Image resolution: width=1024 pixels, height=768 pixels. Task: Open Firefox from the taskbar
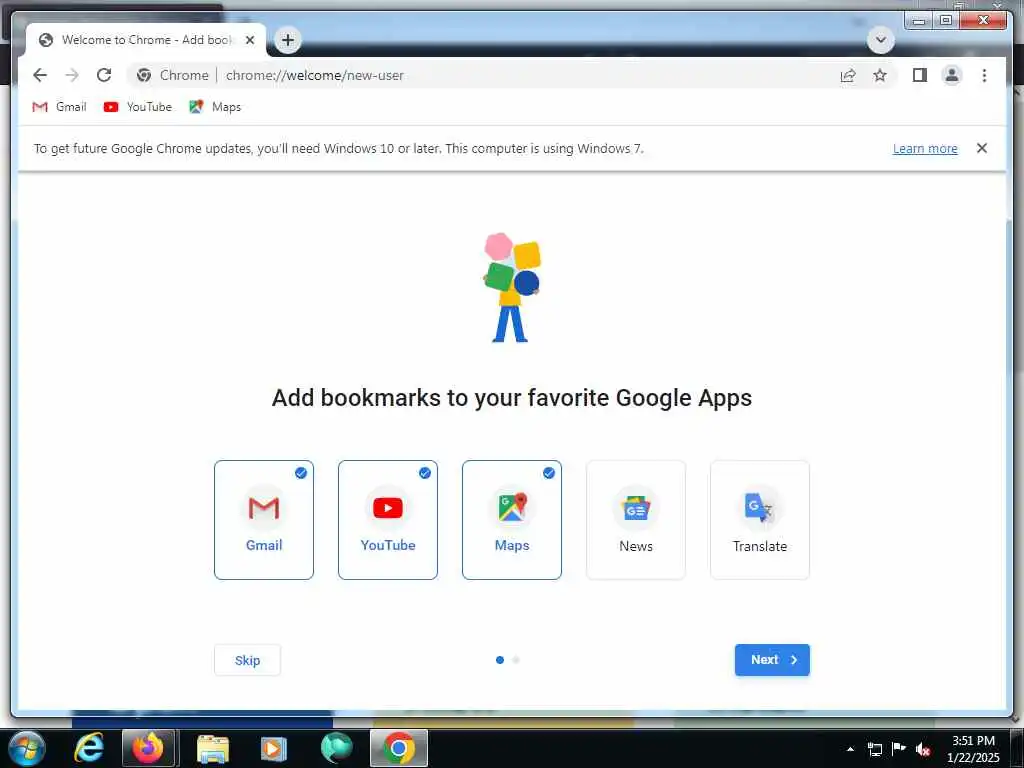pos(148,748)
